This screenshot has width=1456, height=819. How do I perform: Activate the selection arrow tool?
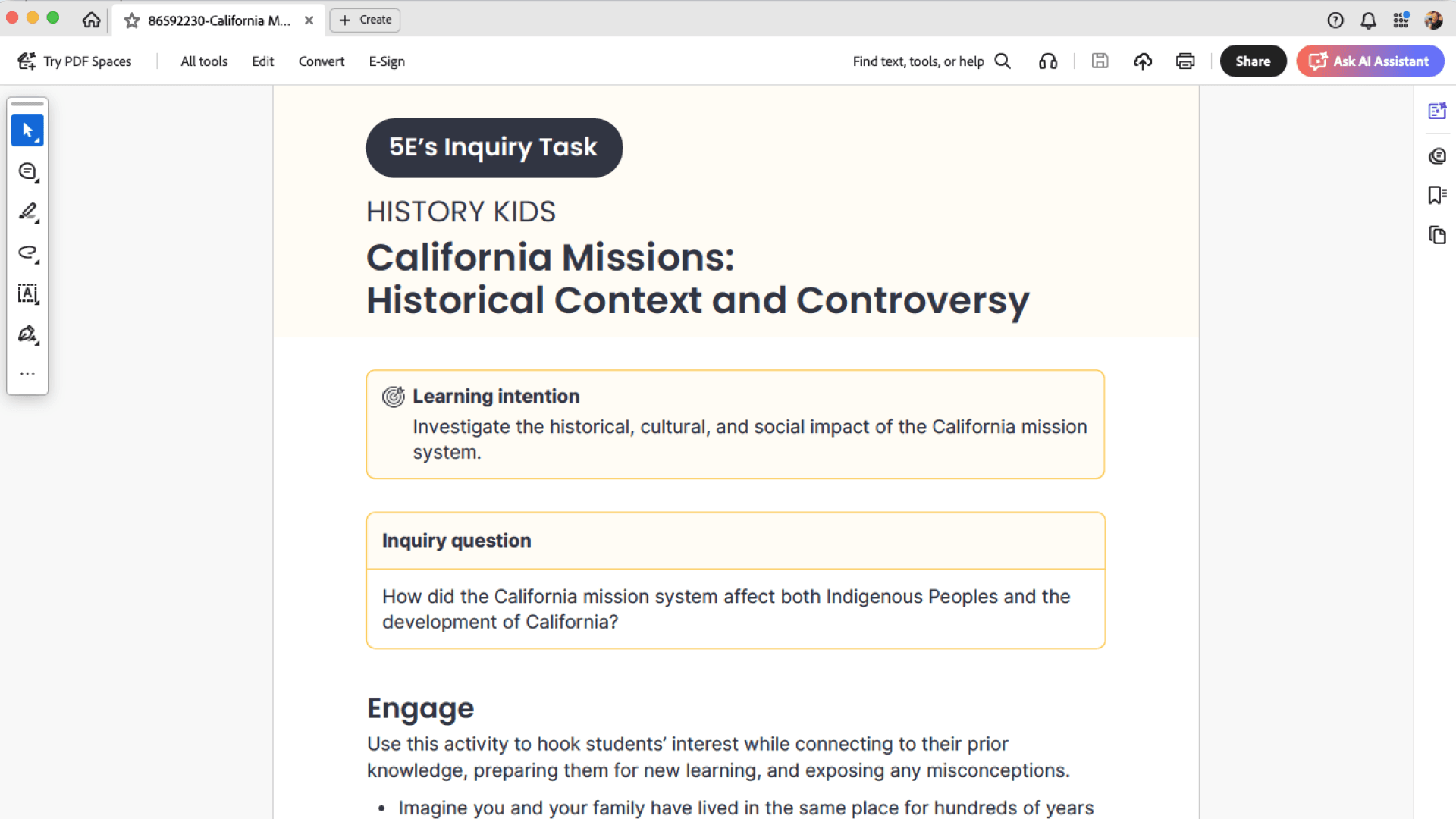[x=27, y=130]
